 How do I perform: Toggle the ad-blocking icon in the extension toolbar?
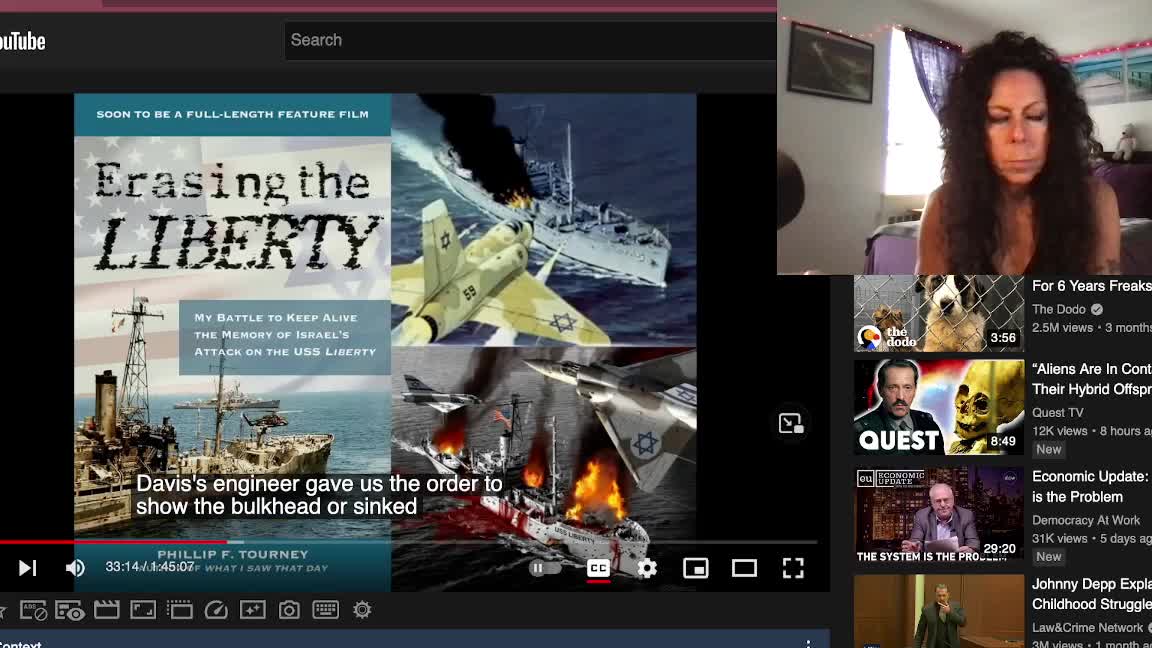33,610
